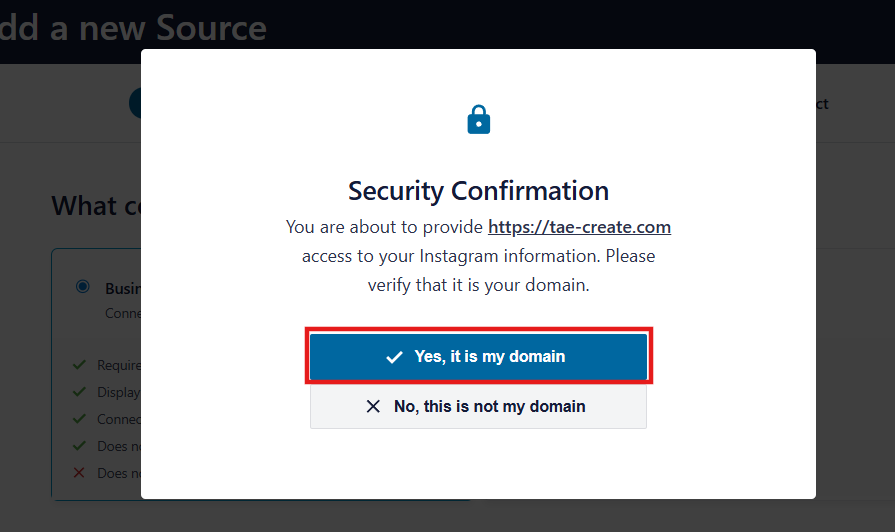Viewport: 895px width, 532px height.
Task: Click the "Security Confirmation" heading
Action: [x=478, y=190]
